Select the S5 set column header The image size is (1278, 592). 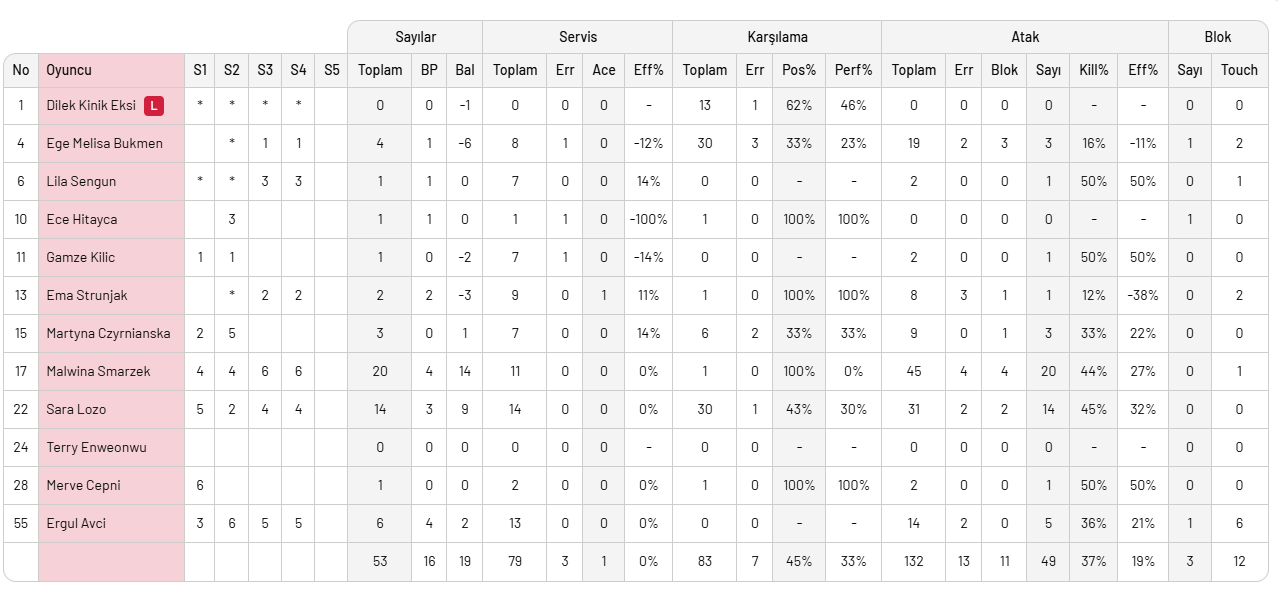(x=332, y=70)
